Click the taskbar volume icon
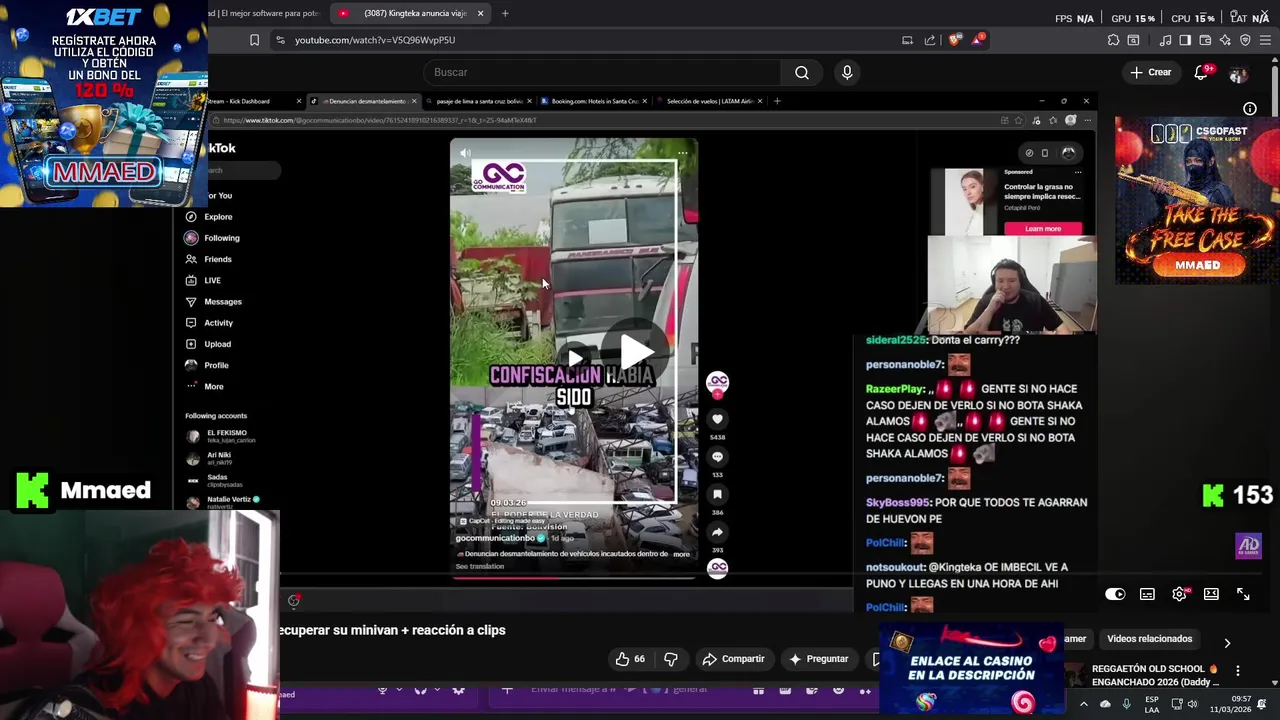 tap(1194, 704)
